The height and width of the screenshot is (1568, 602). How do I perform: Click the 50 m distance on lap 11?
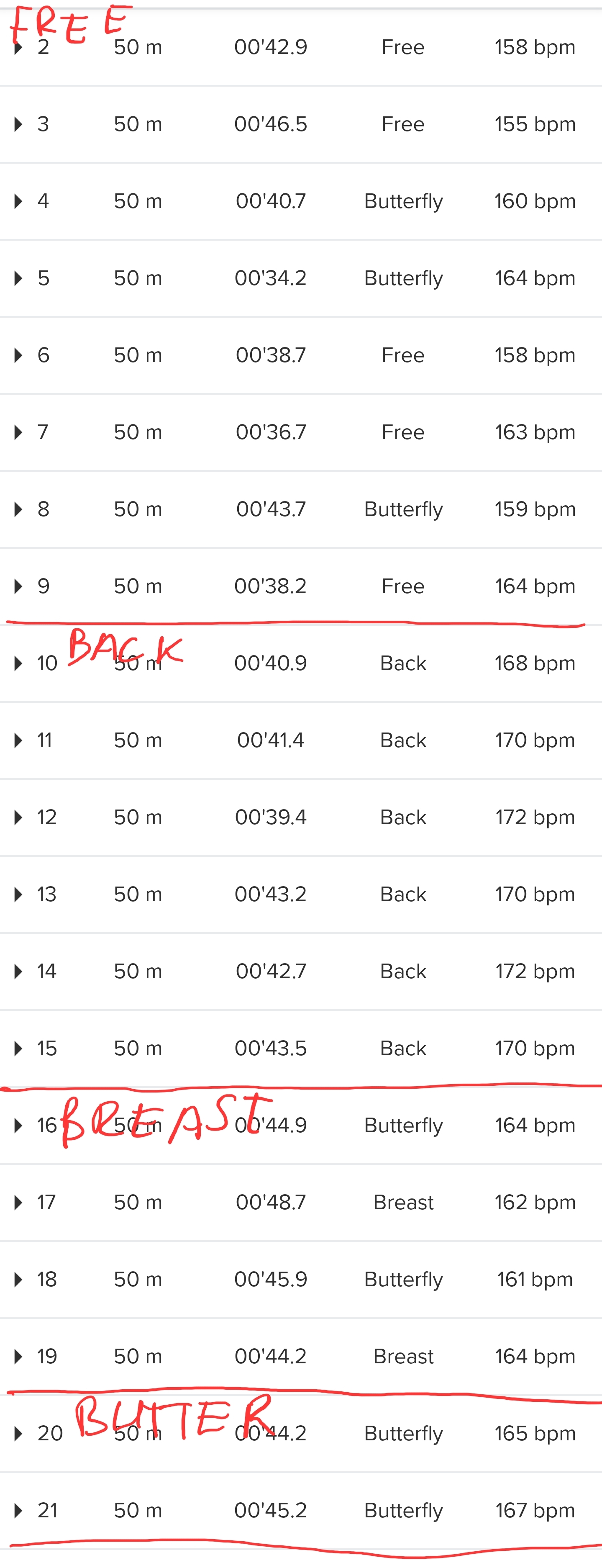coord(138,740)
